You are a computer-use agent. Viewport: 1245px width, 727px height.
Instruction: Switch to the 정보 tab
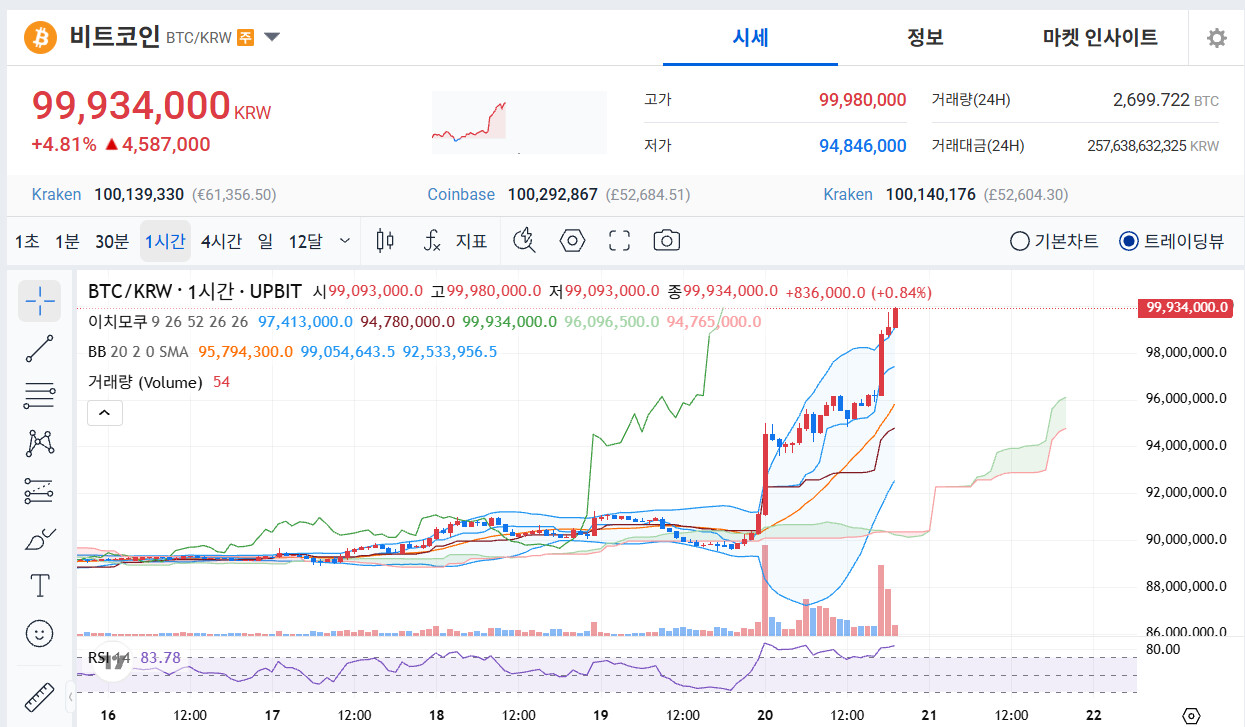click(x=925, y=38)
